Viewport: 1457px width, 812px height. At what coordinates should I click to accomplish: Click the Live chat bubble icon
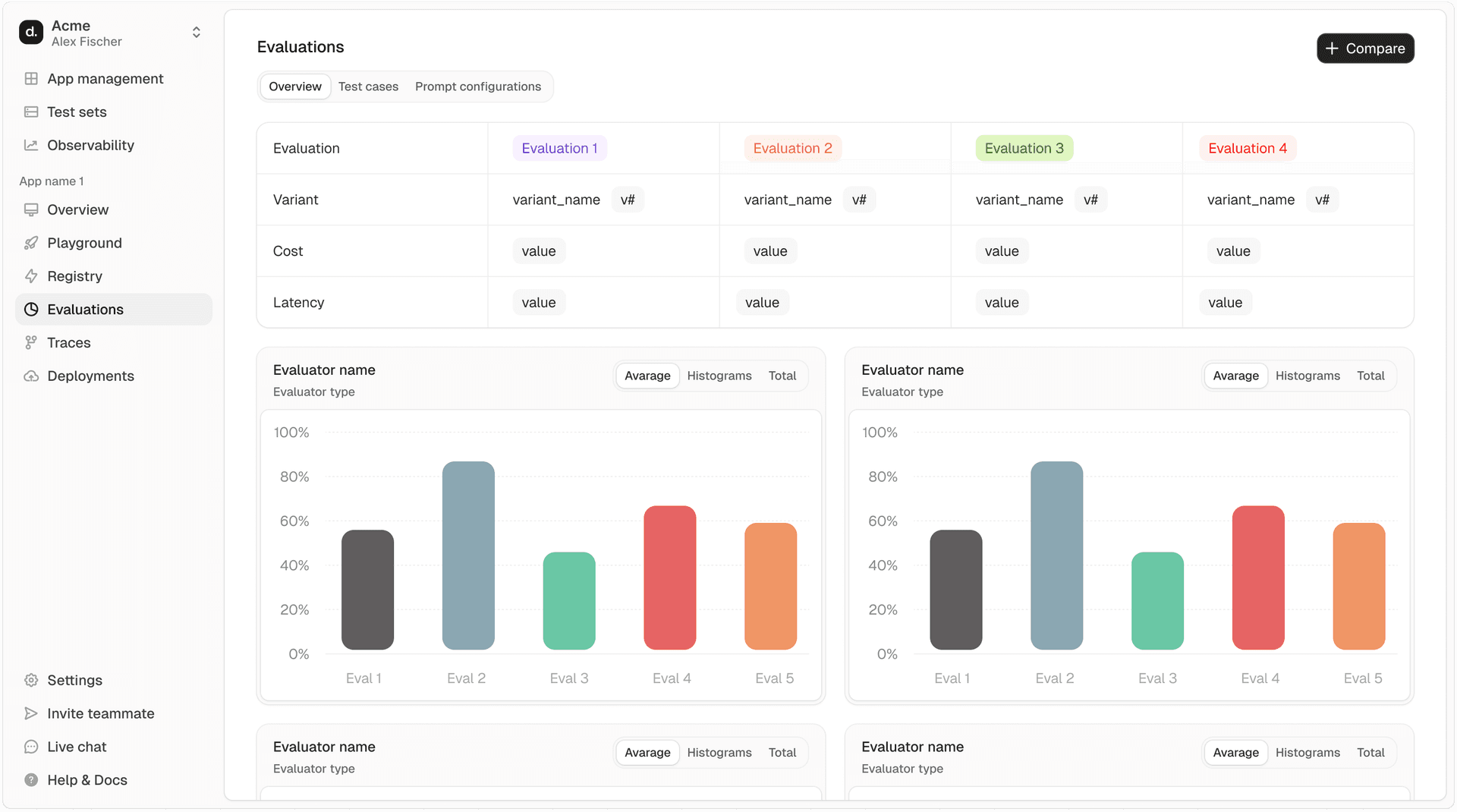point(31,747)
